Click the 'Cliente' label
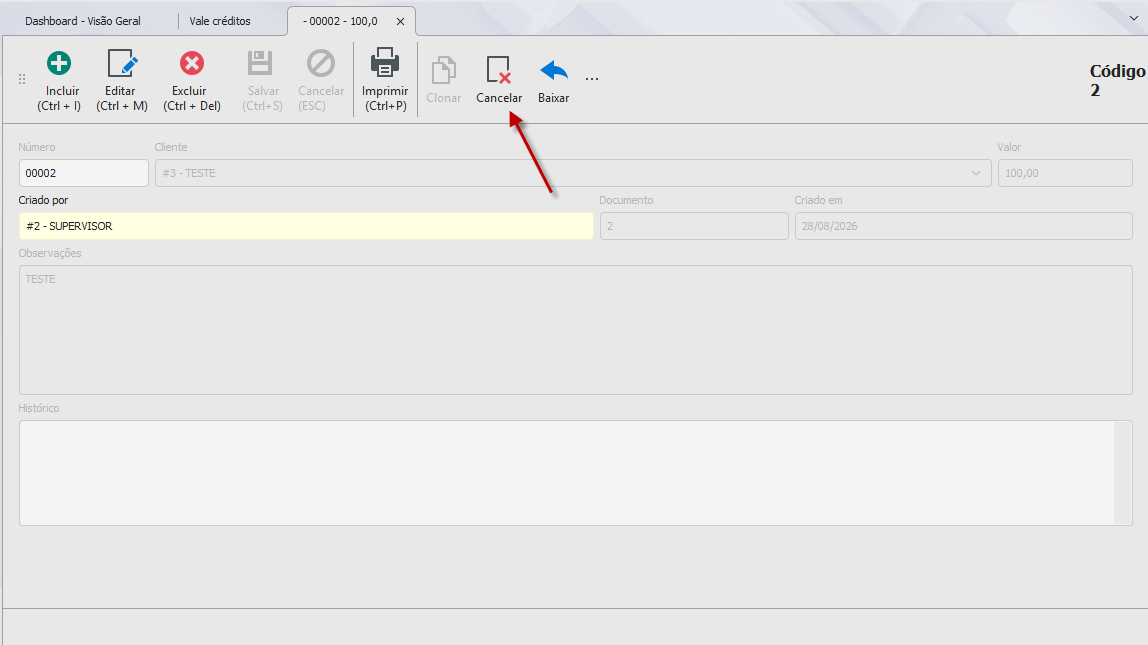 (171, 147)
